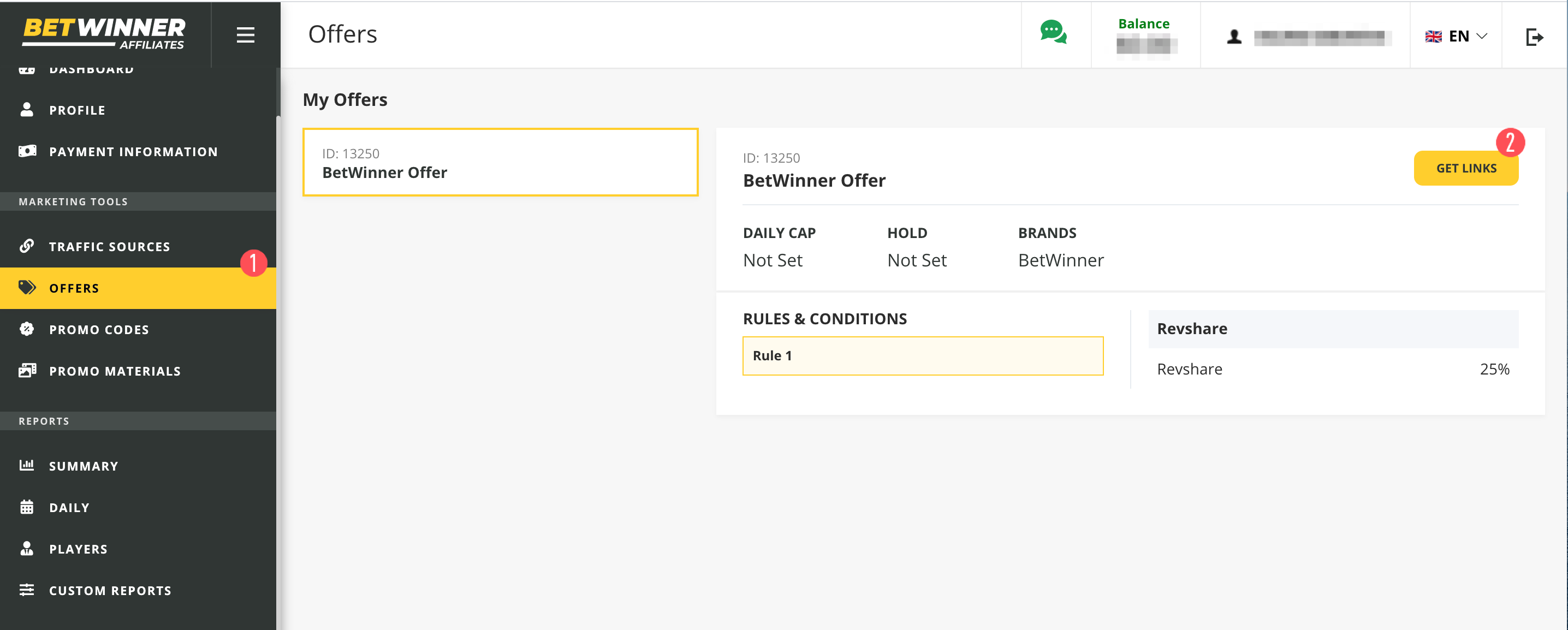The image size is (1568, 630).
Task: Click the Get Links button
Action: click(1465, 169)
